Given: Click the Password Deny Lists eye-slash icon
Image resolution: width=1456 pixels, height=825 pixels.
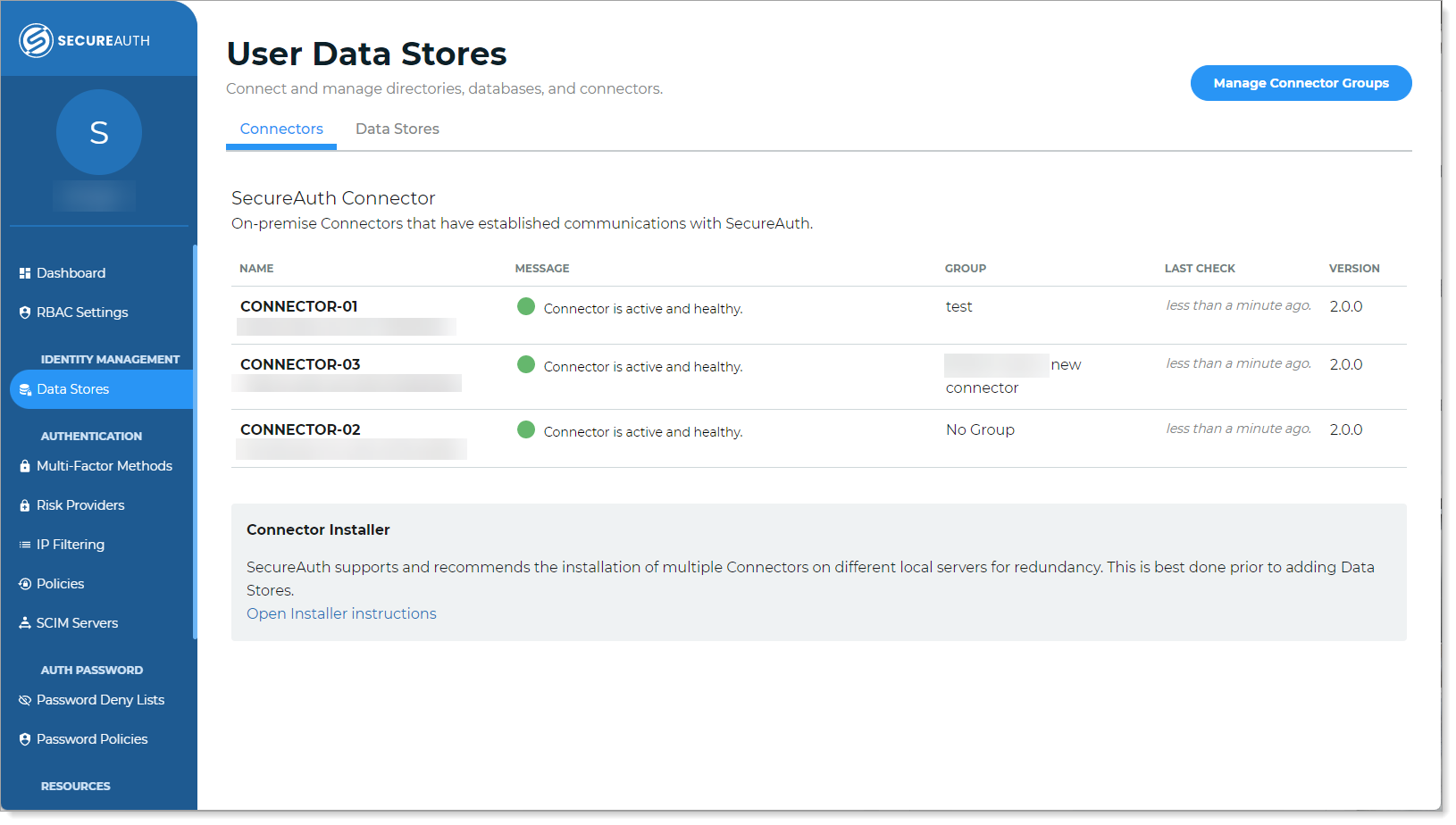Looking at the screenshot, I should [25, 700].
